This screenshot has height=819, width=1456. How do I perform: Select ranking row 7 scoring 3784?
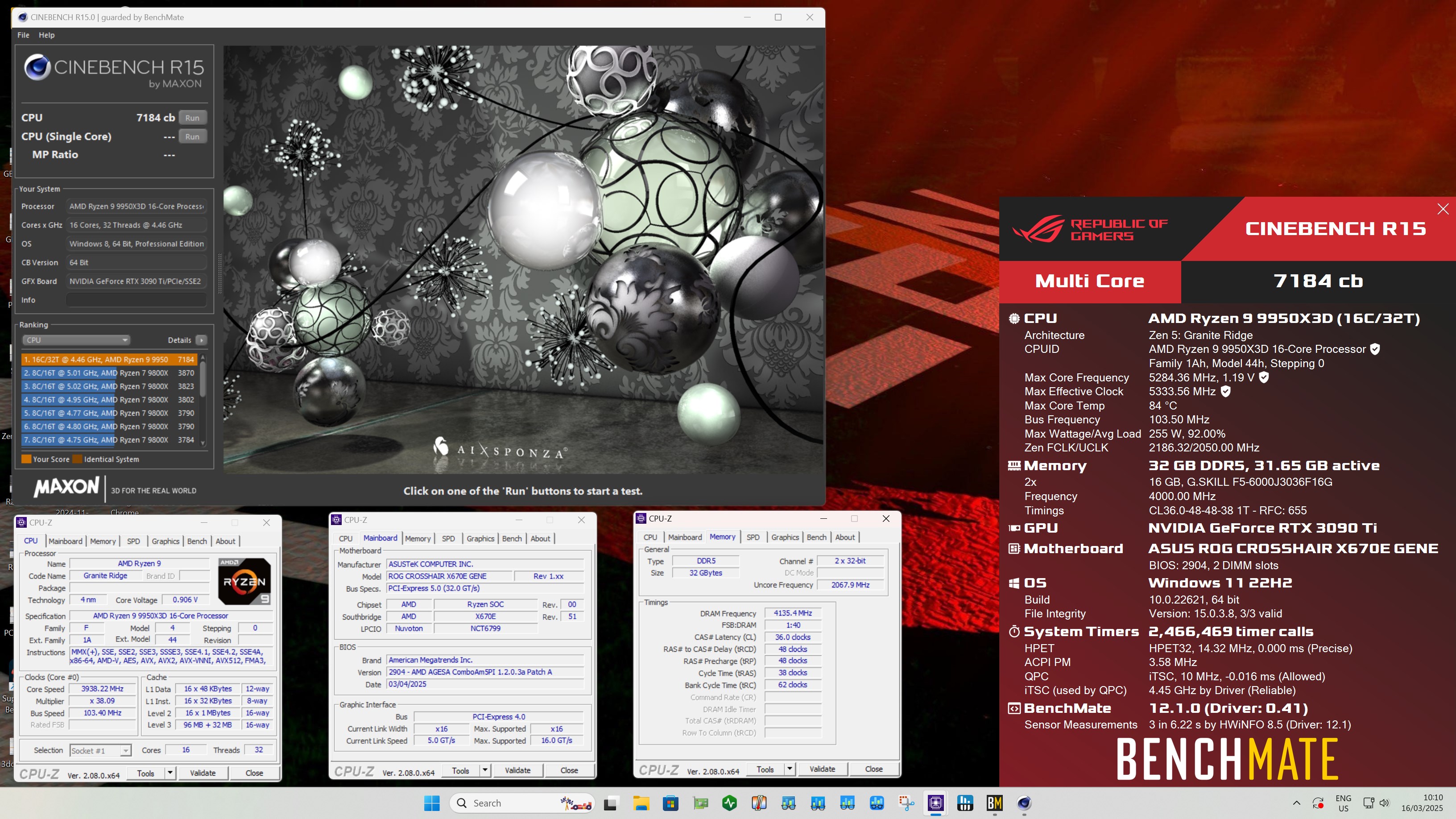(x=108, y=440)
